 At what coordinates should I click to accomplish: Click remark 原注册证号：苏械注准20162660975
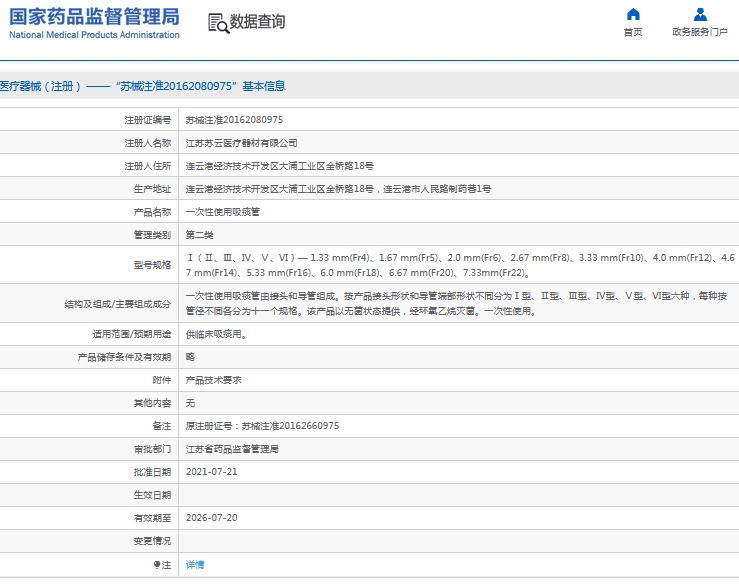click(x=262, y=426)
